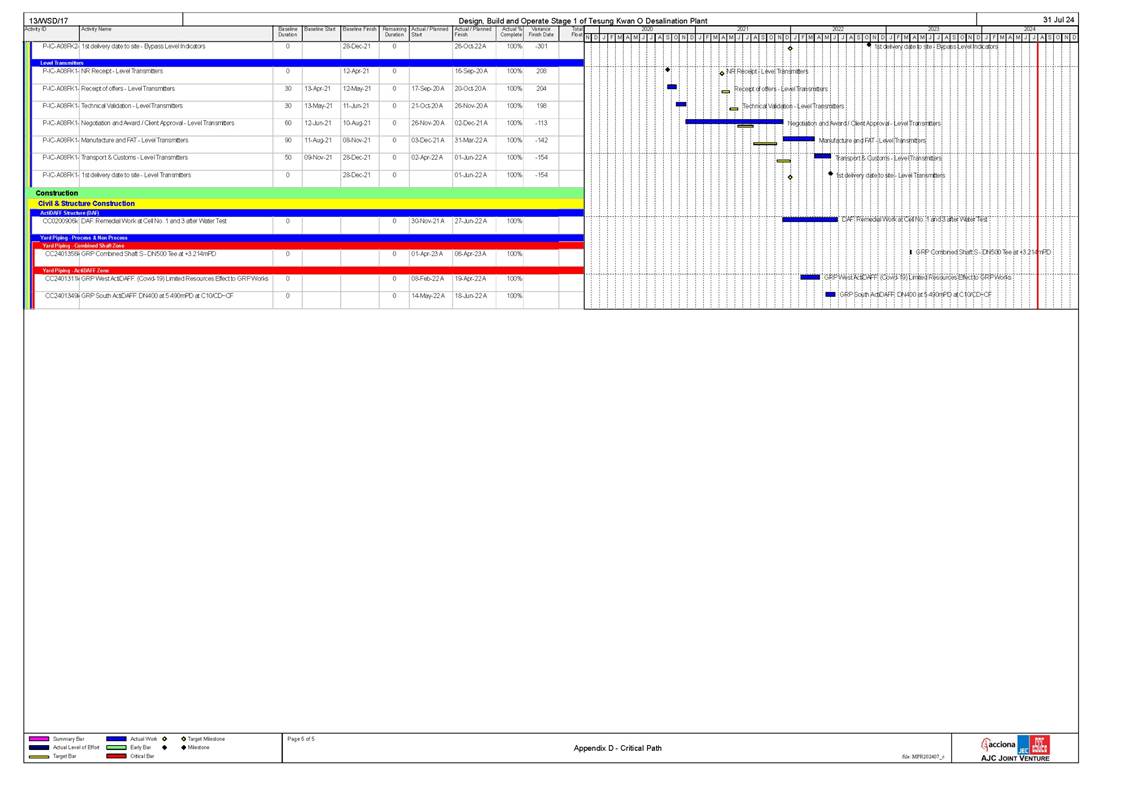Screen dimensions: 1123x794
Task: Click the 2022 year label in the timescale
Action: click(x=837, y=30)
